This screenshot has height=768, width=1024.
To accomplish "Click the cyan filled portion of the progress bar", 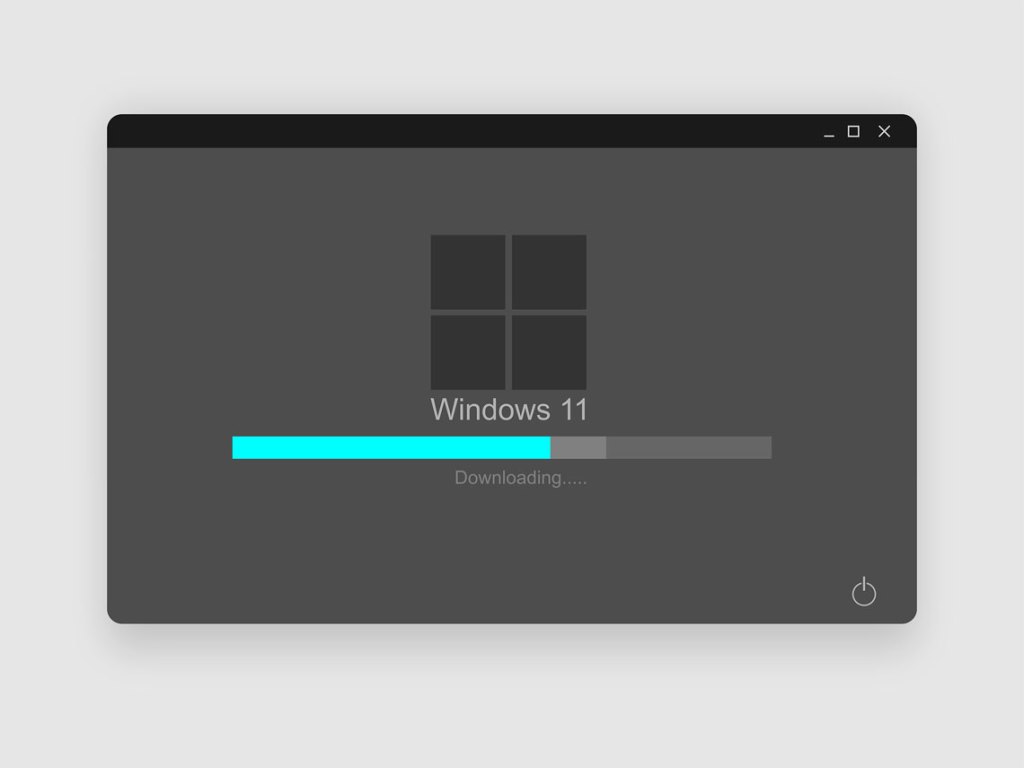I will [x=391, y=447].
